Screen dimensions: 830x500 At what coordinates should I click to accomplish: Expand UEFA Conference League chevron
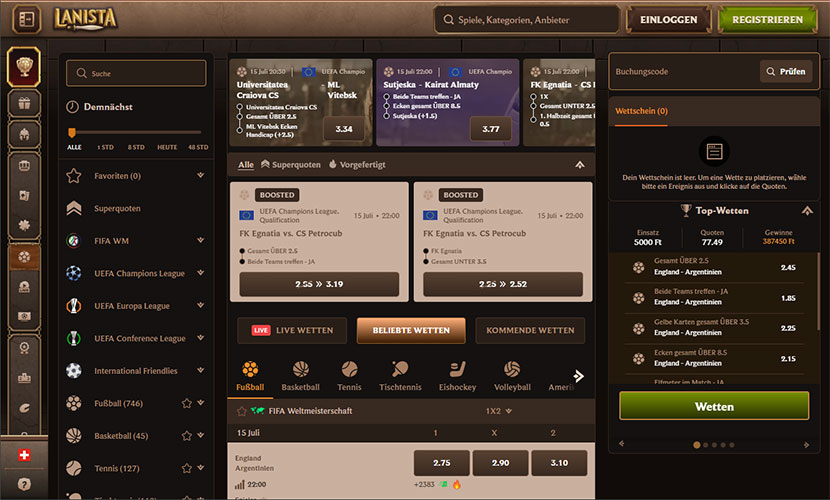(x=201, y=338)
